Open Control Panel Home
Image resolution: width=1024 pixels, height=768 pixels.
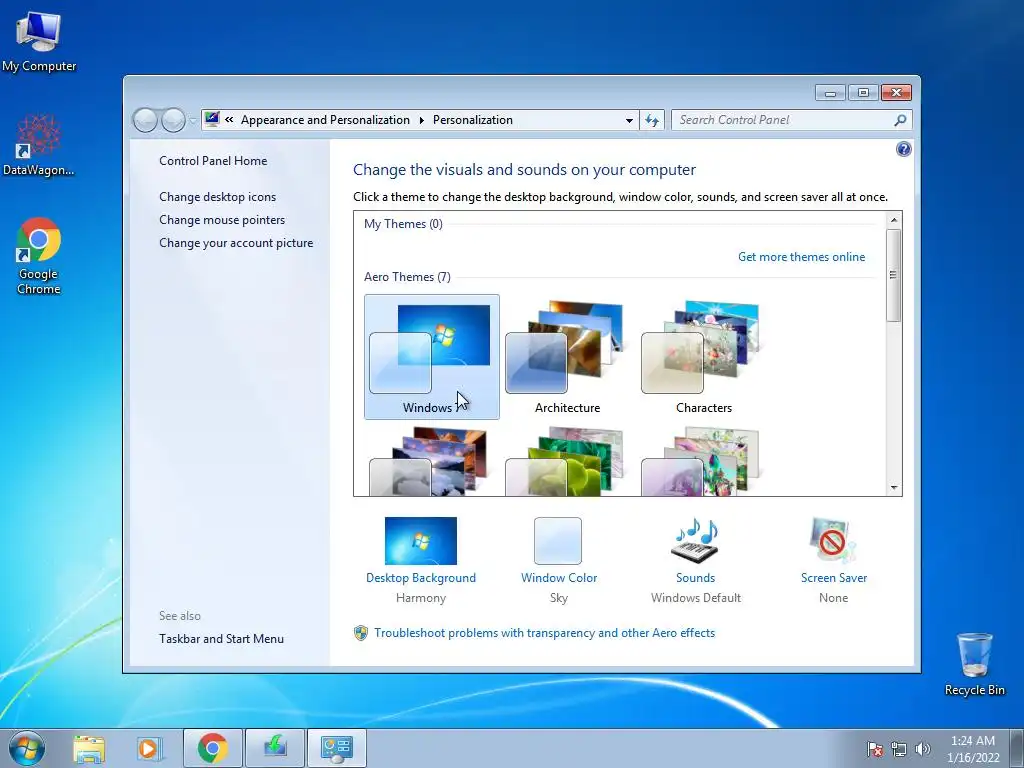pos(213,161)
